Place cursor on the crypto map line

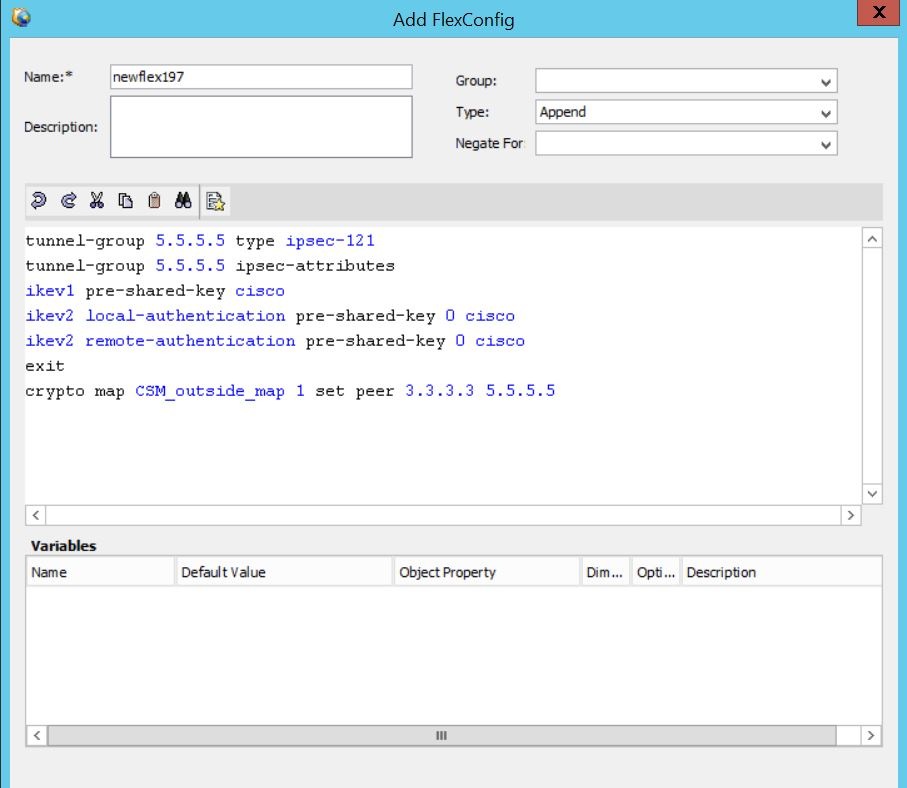coord(290,391)
